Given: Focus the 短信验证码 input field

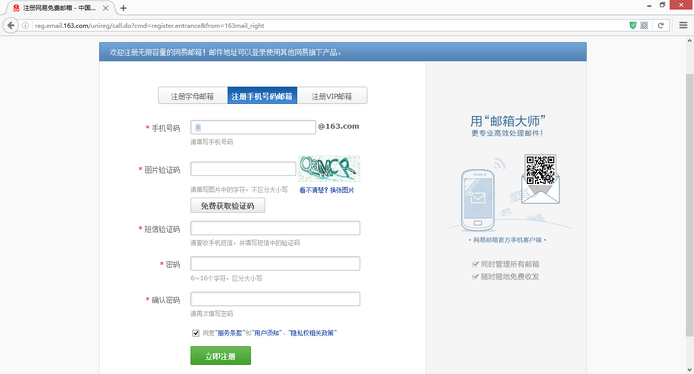Looking at the screenshot, I should (275, 228).
